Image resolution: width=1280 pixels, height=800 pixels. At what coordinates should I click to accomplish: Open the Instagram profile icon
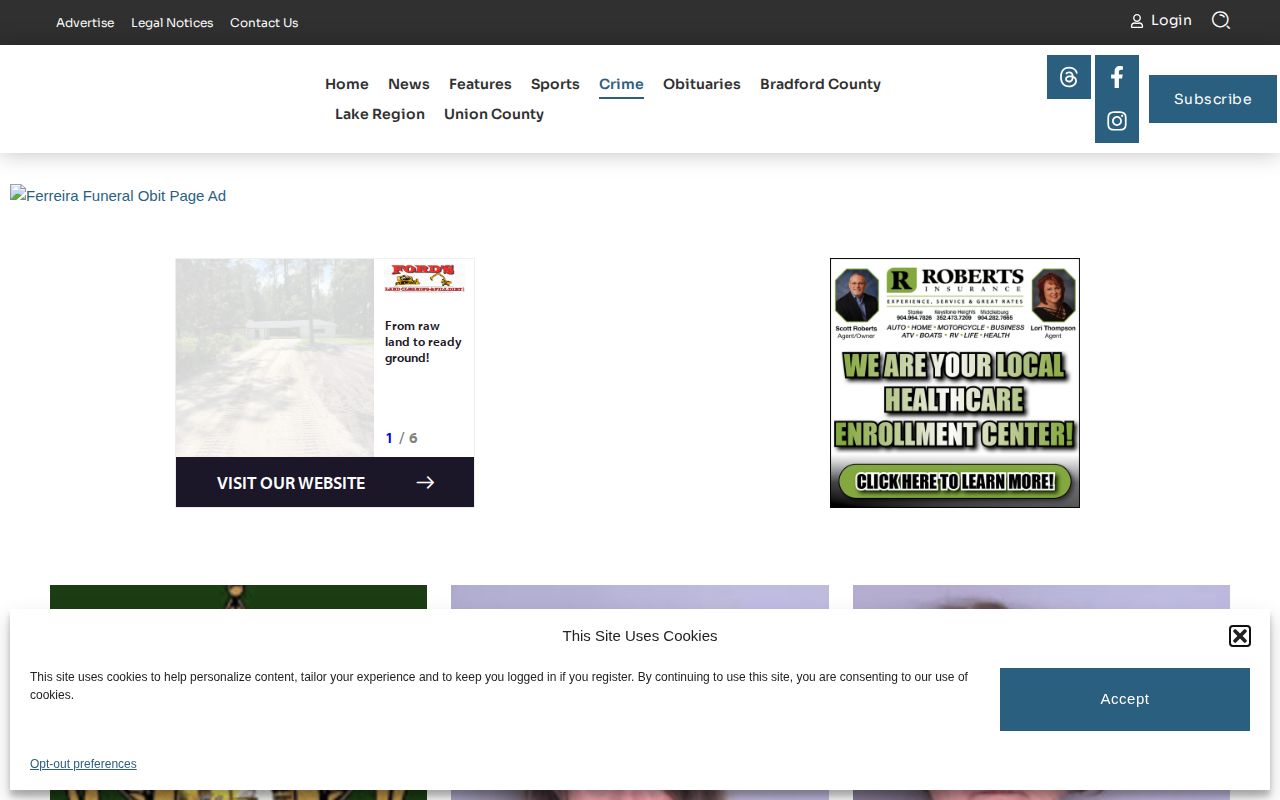pyautogui.click(x=1117, y=121)
